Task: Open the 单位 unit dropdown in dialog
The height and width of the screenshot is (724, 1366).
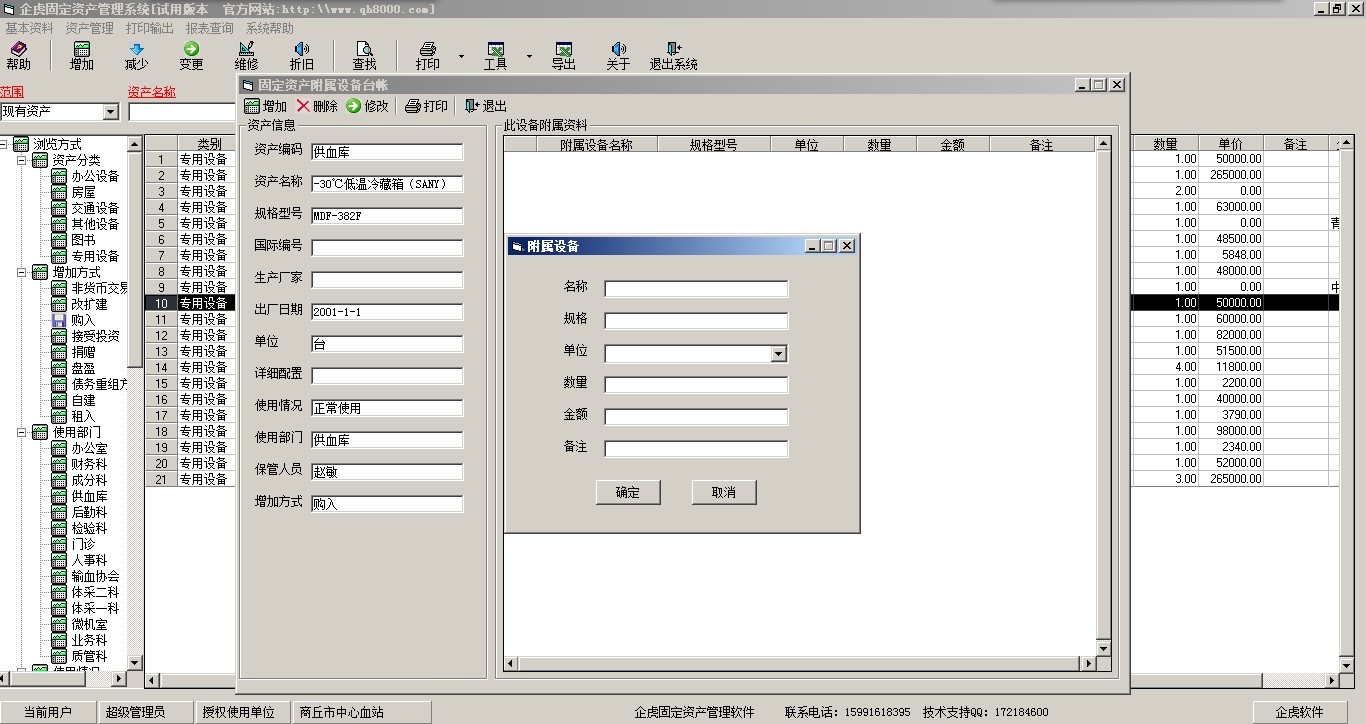Action: (778, 354)
